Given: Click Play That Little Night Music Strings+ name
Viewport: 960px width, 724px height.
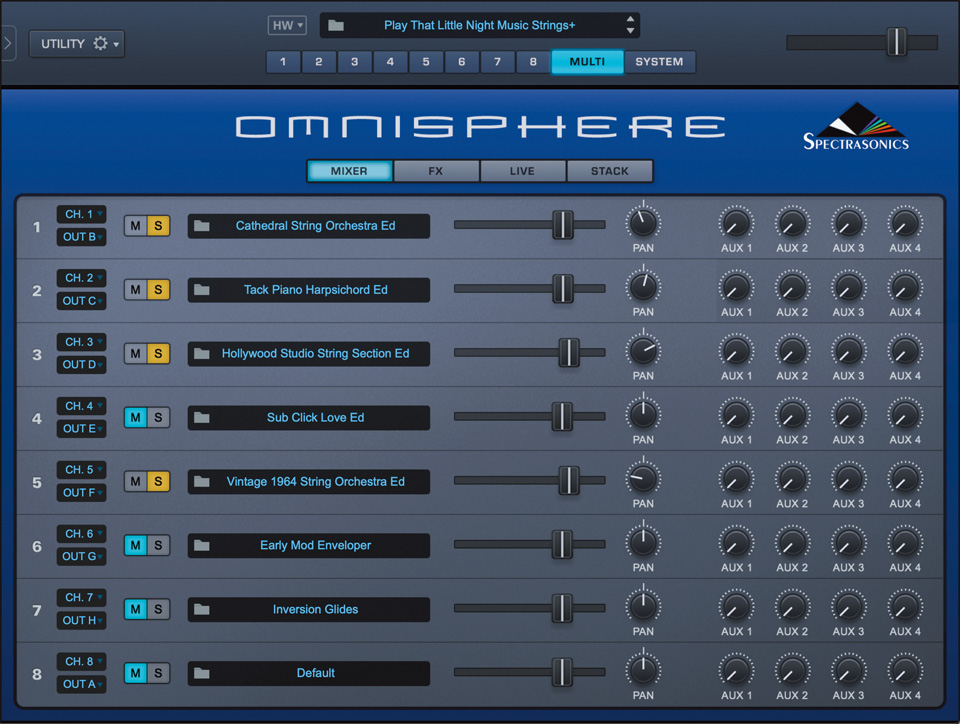Looking at the screenshot, I should click(x=479, y=26).
